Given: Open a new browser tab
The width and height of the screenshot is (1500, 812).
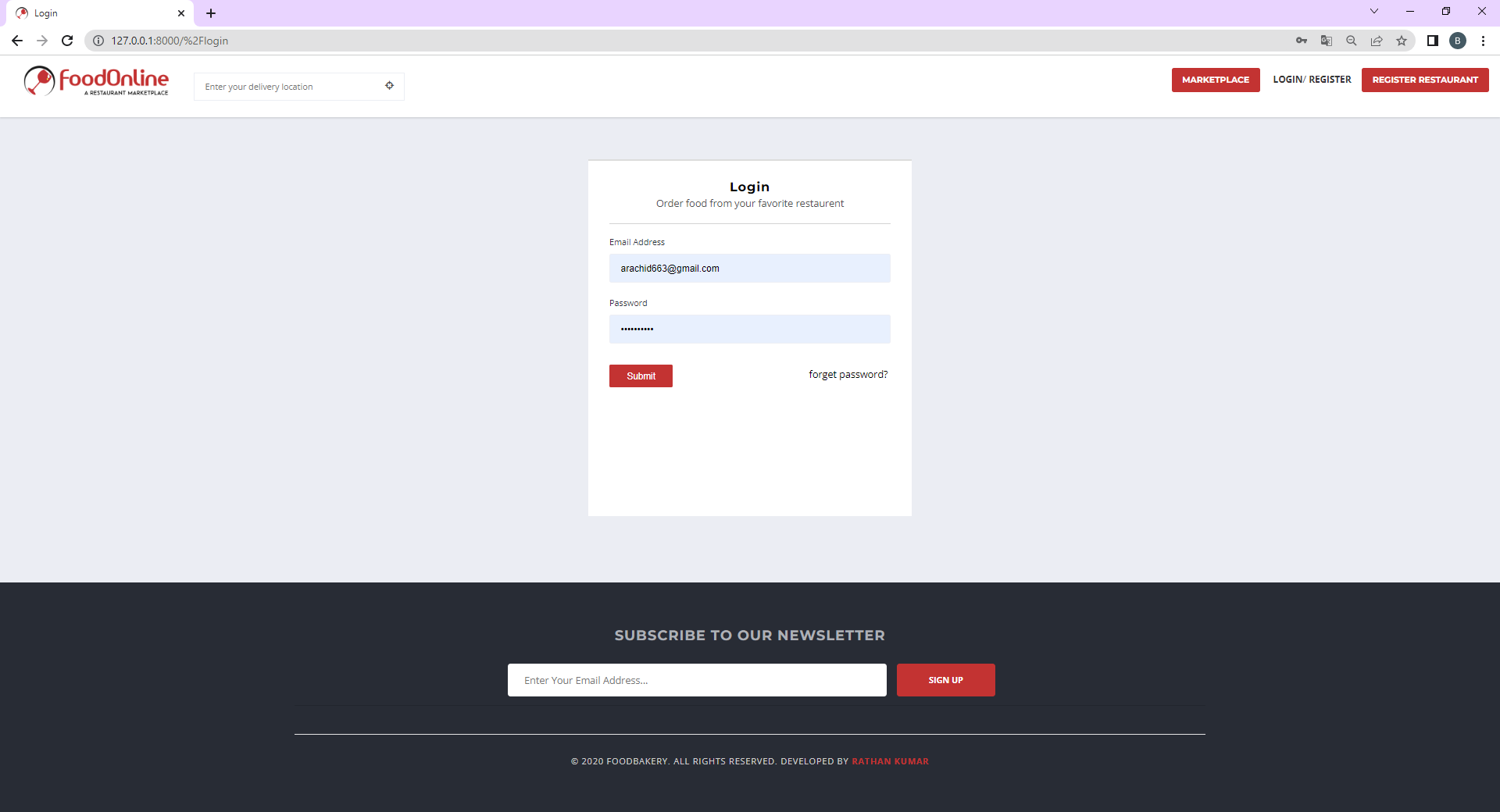Looking at the screenshot, I should point(210,12).
